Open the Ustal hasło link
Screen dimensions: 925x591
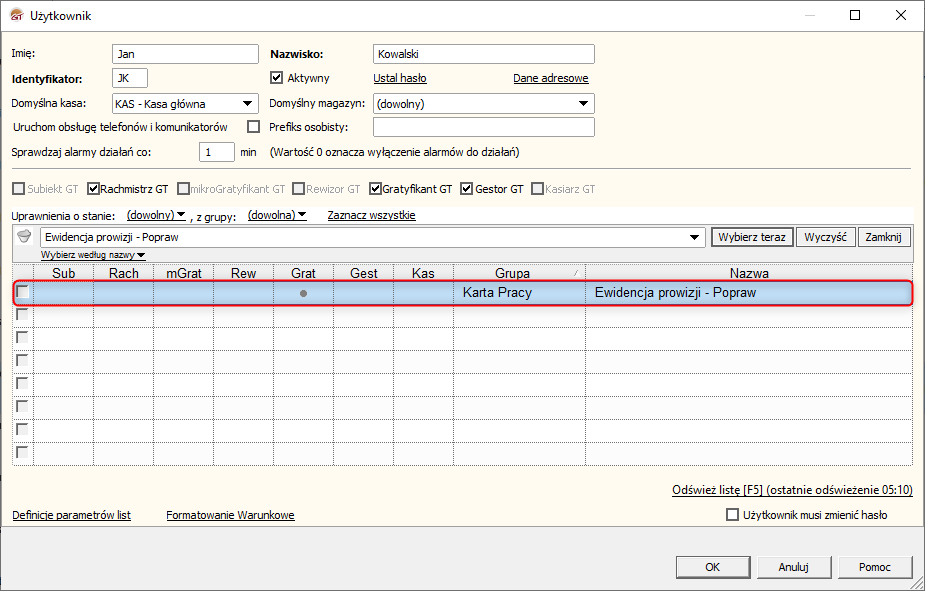[400, 78]
